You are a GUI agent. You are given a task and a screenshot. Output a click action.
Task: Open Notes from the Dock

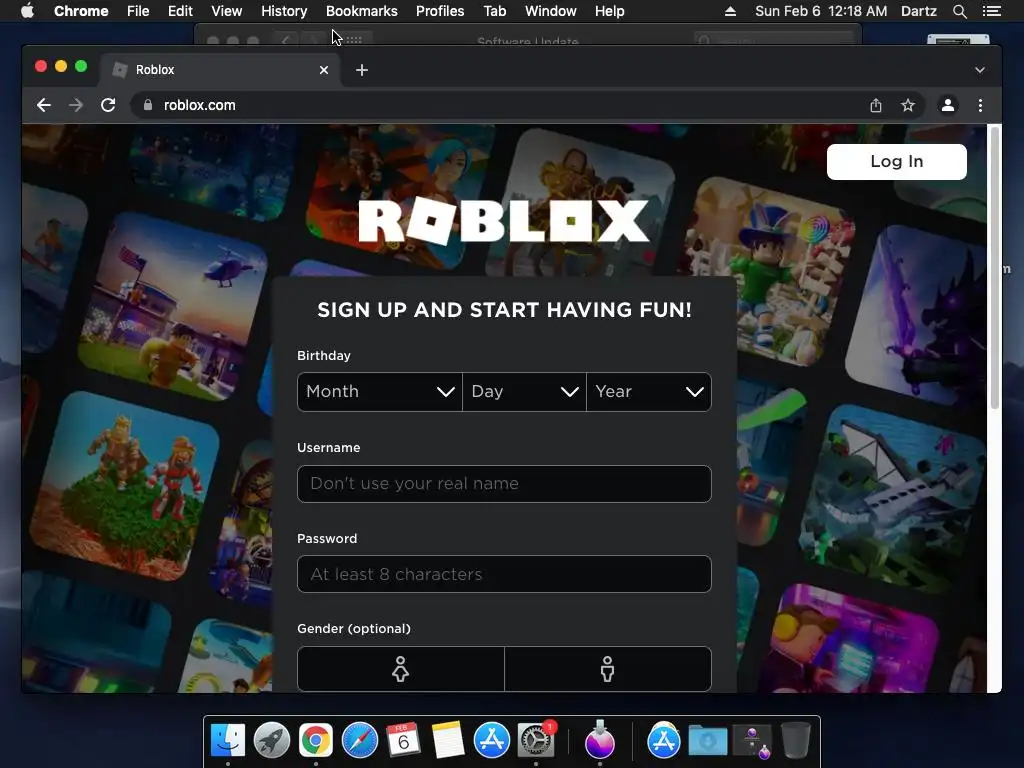coord(448,741)
